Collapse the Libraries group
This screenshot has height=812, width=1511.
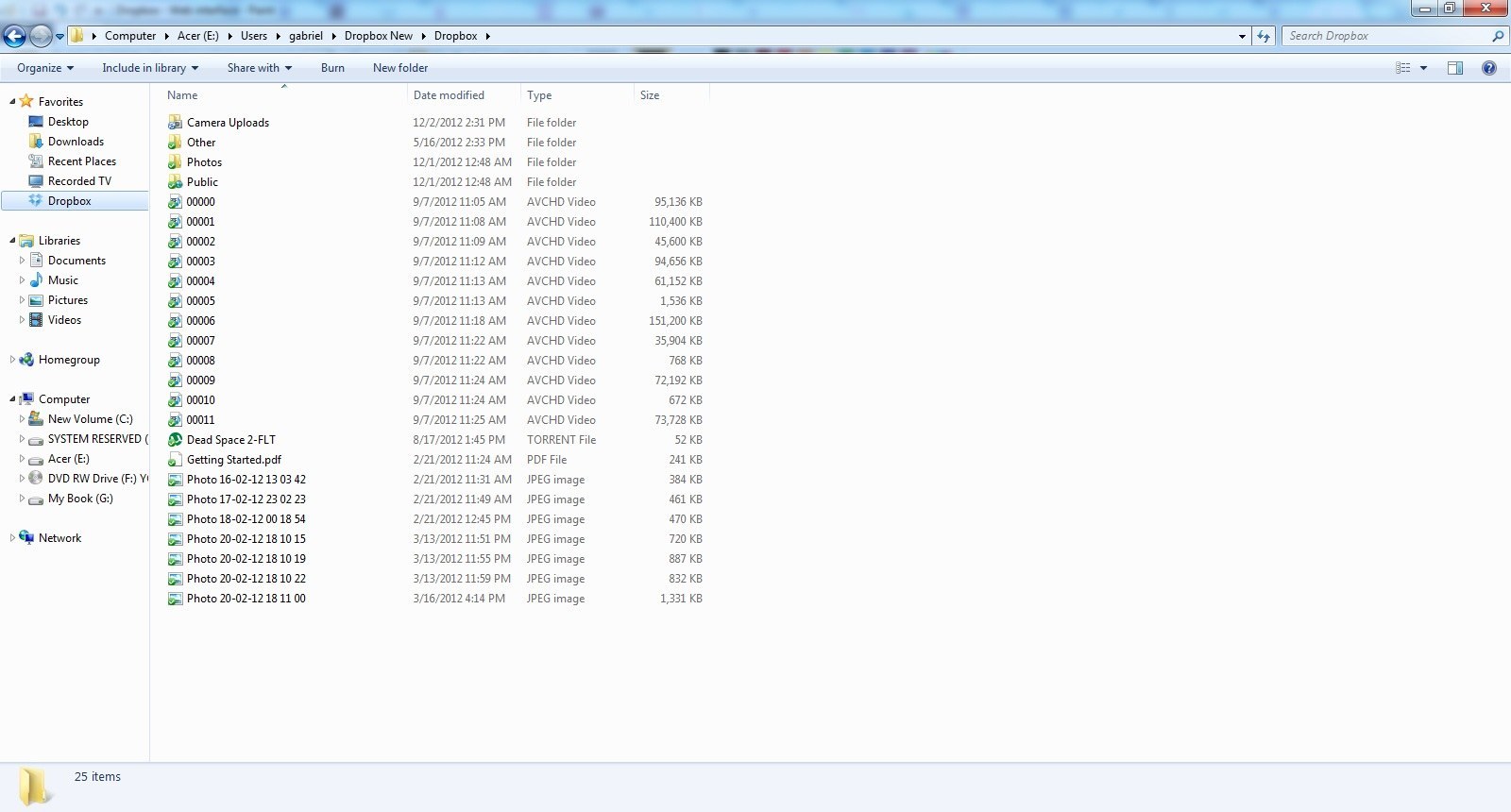pos(12,241)
